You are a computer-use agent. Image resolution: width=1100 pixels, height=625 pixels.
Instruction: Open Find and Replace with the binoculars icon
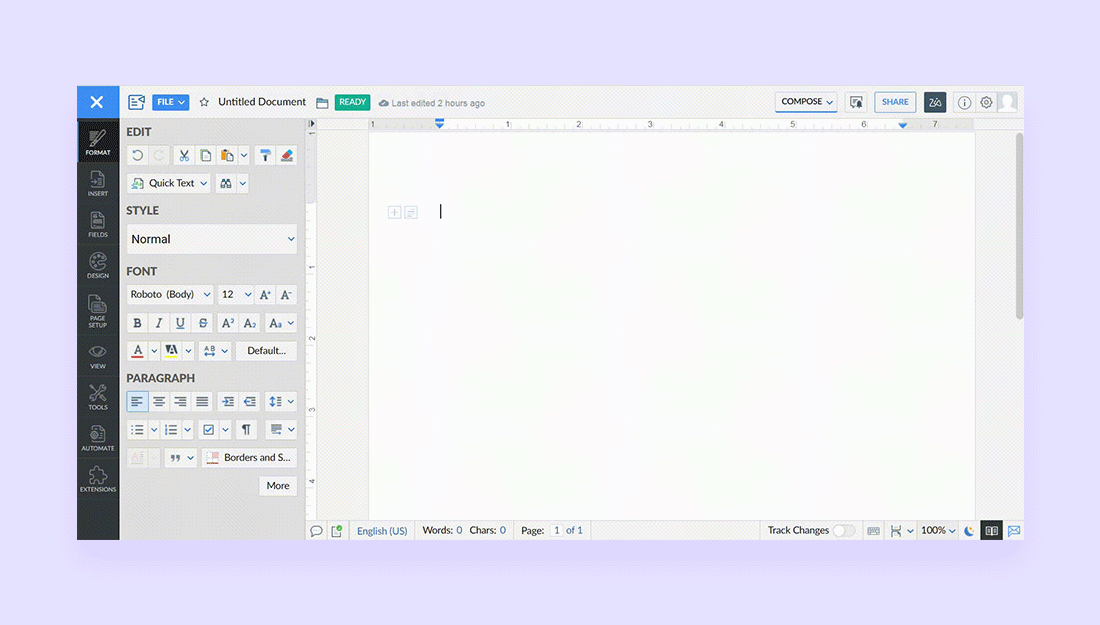[x=226, y=183]
